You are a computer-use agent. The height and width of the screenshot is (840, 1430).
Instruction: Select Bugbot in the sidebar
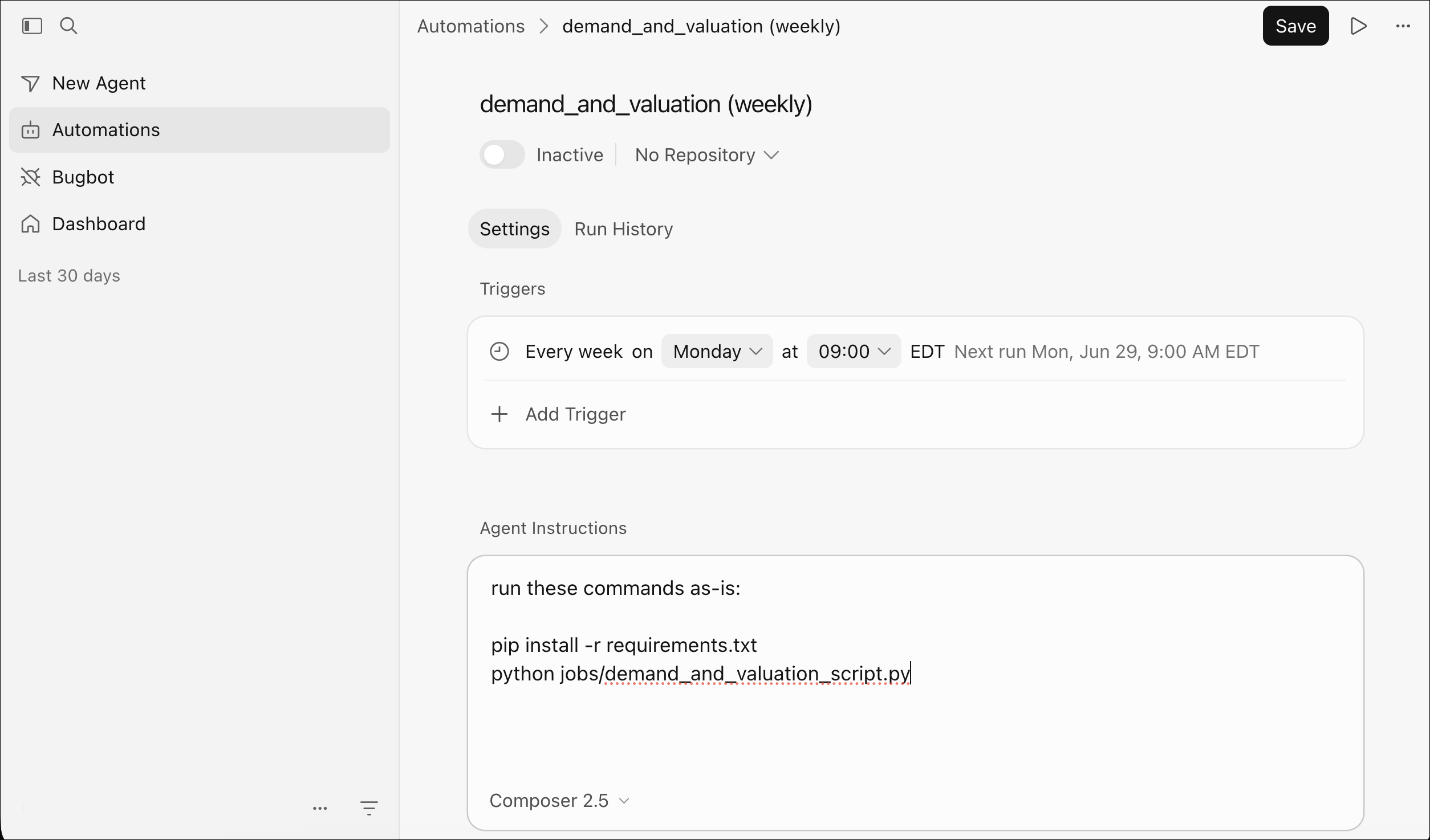point(199,177)
